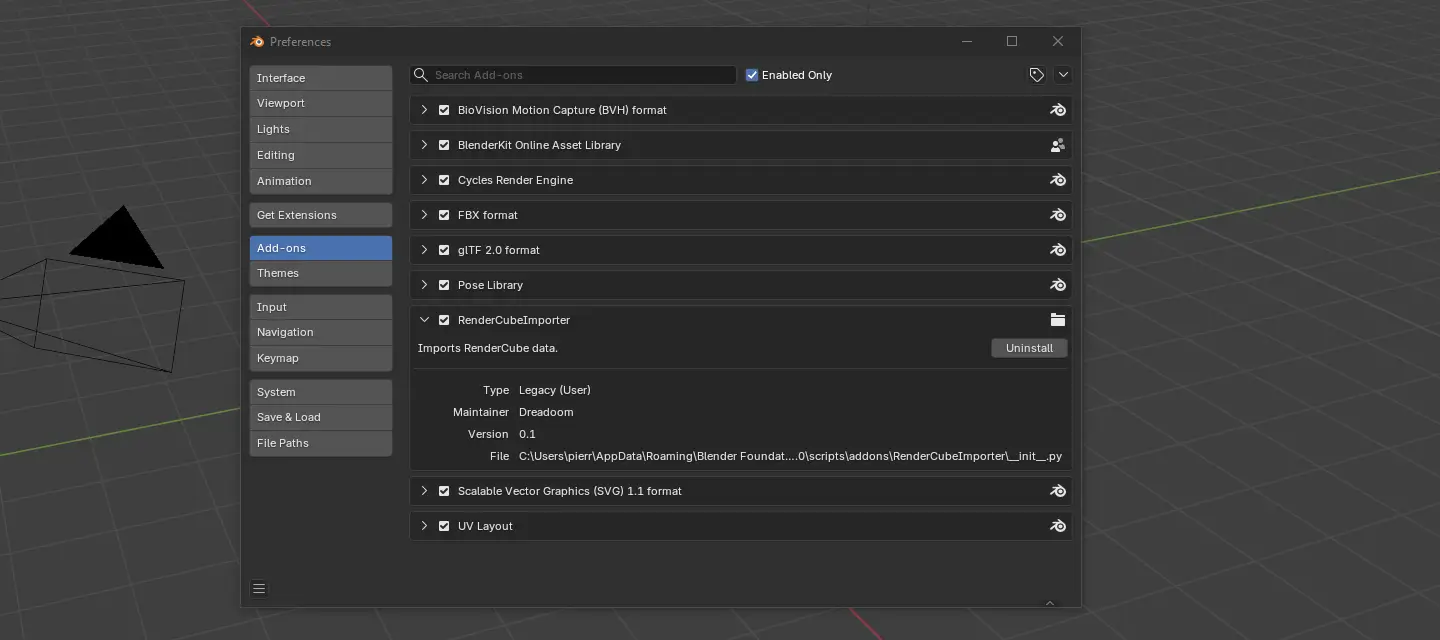Click the community icon on BlenderKit row
1440x640 pixels.
pos(1058,145)
